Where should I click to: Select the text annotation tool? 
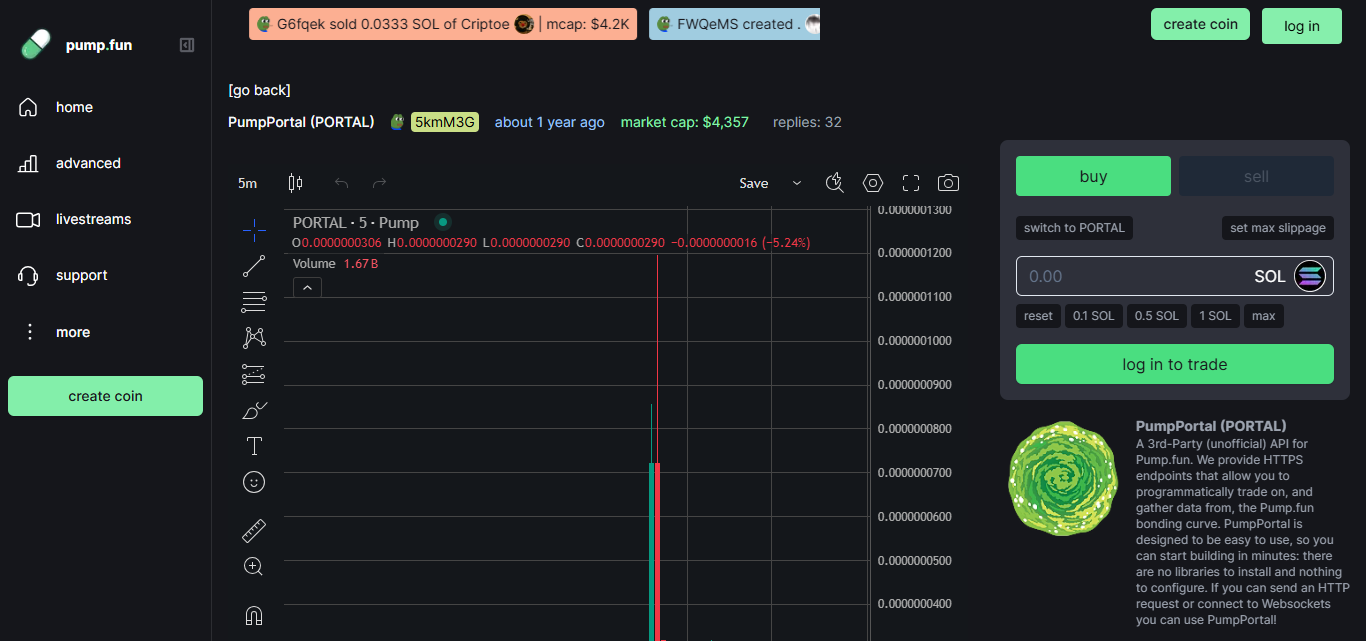pos(254,446)
